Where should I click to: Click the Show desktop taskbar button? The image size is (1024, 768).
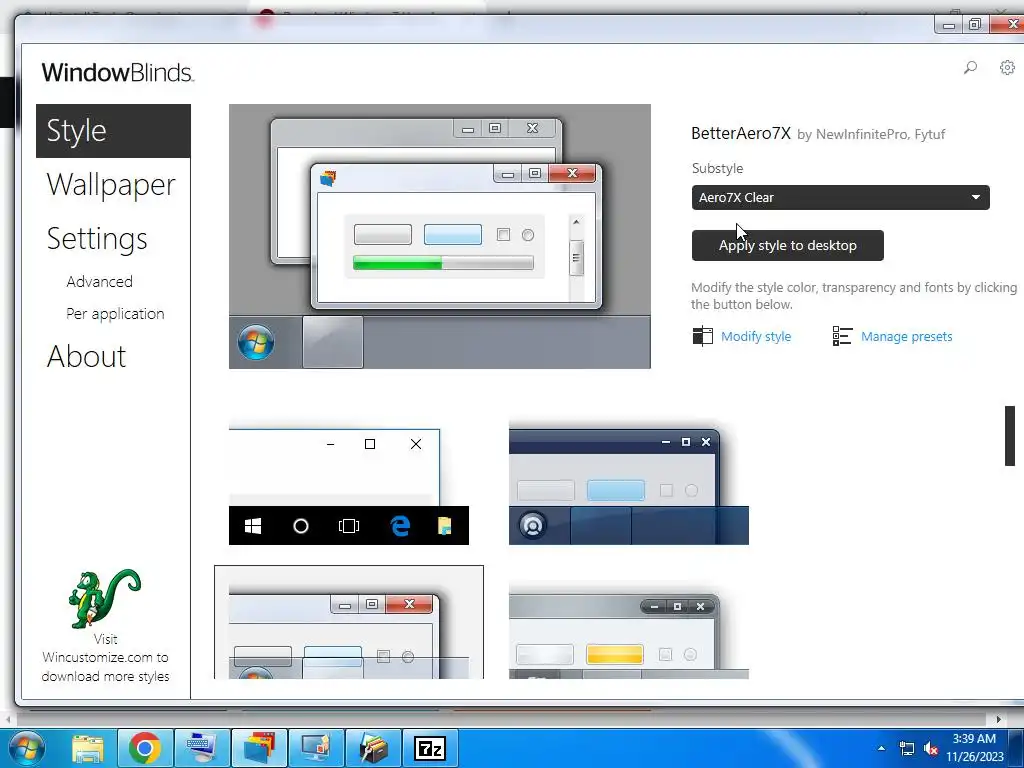(1016, 748)
